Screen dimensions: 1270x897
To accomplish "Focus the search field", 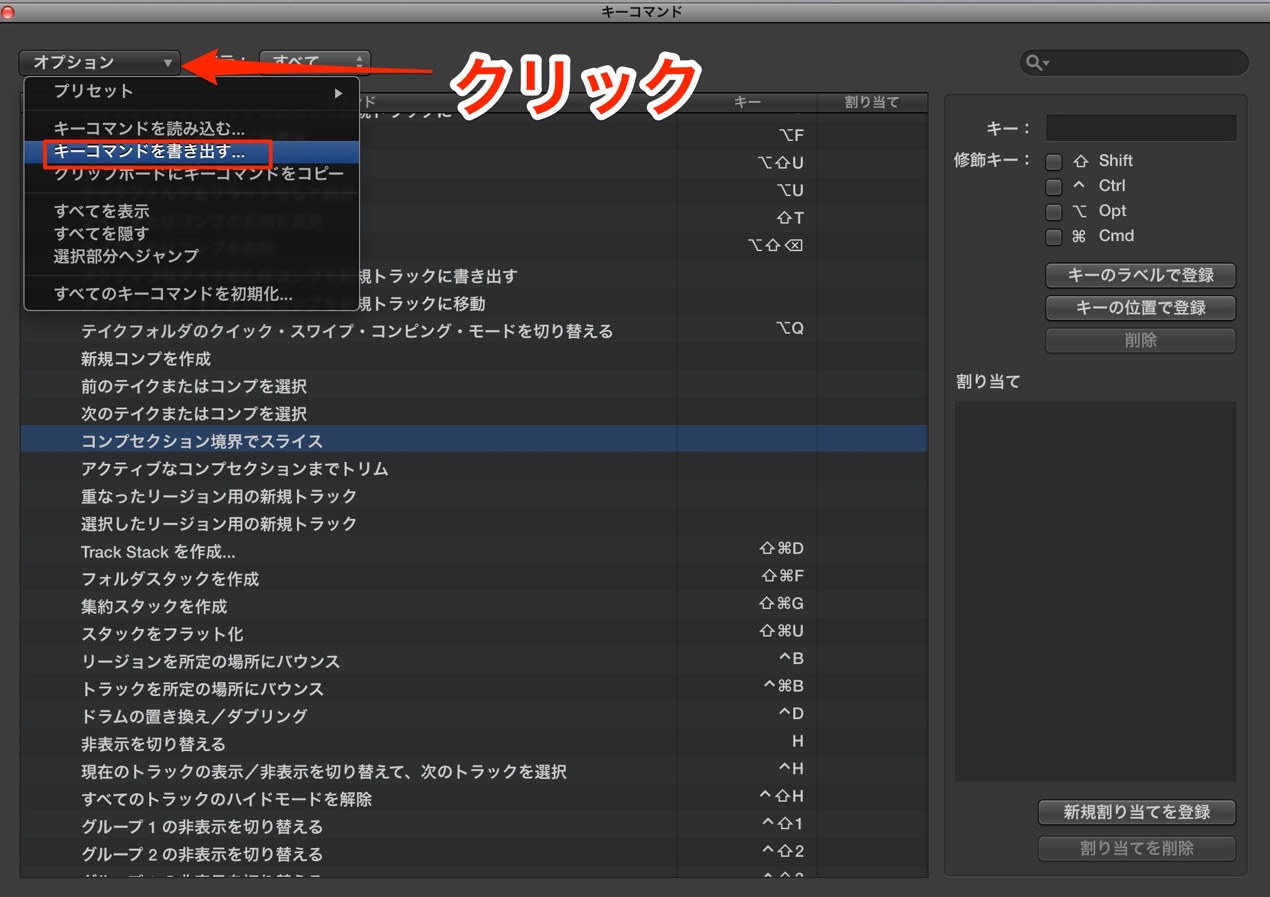I will pyautogui.click(x=1134, y=63).
